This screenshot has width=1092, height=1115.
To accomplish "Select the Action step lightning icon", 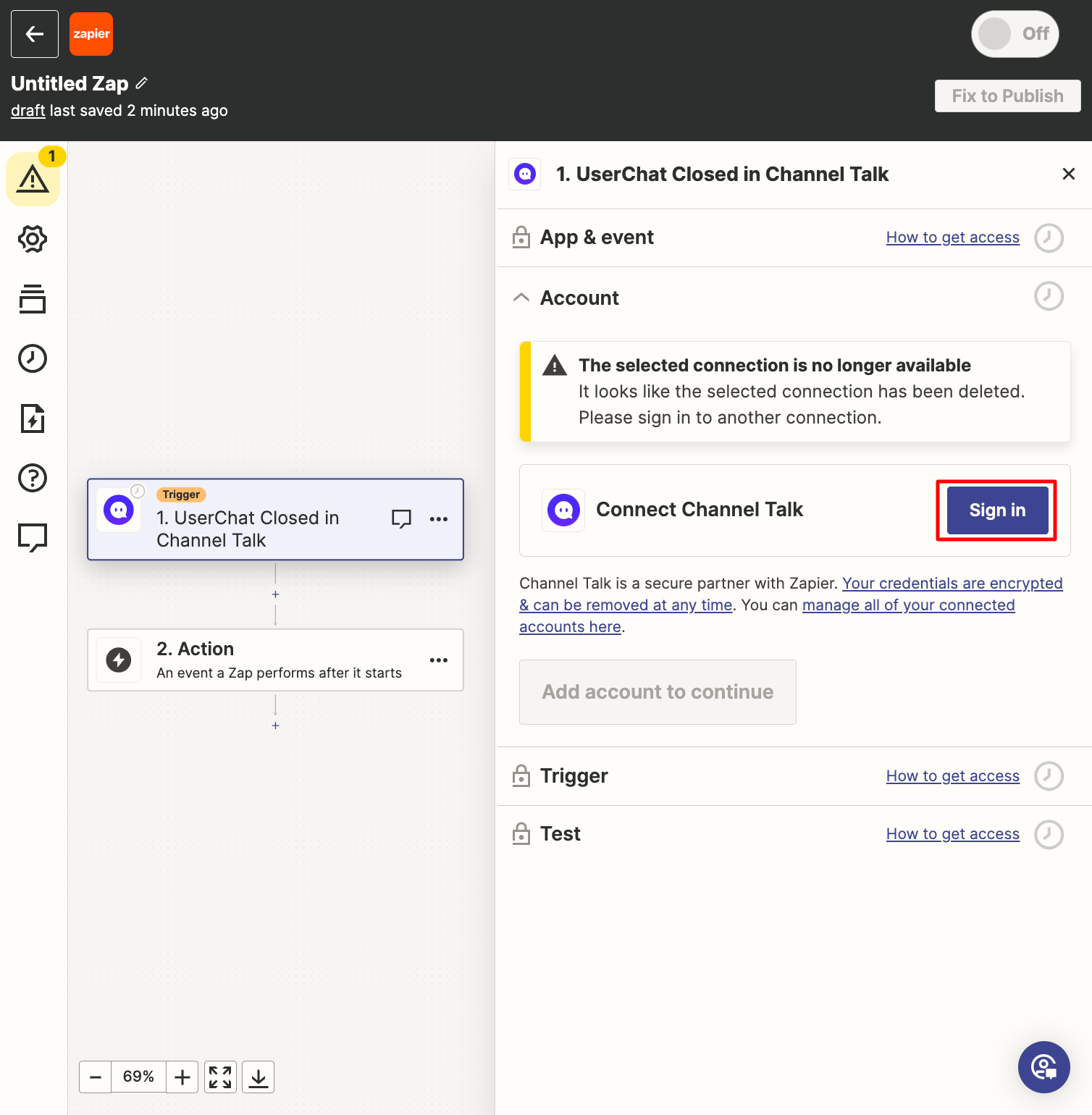I will point(119,660).
